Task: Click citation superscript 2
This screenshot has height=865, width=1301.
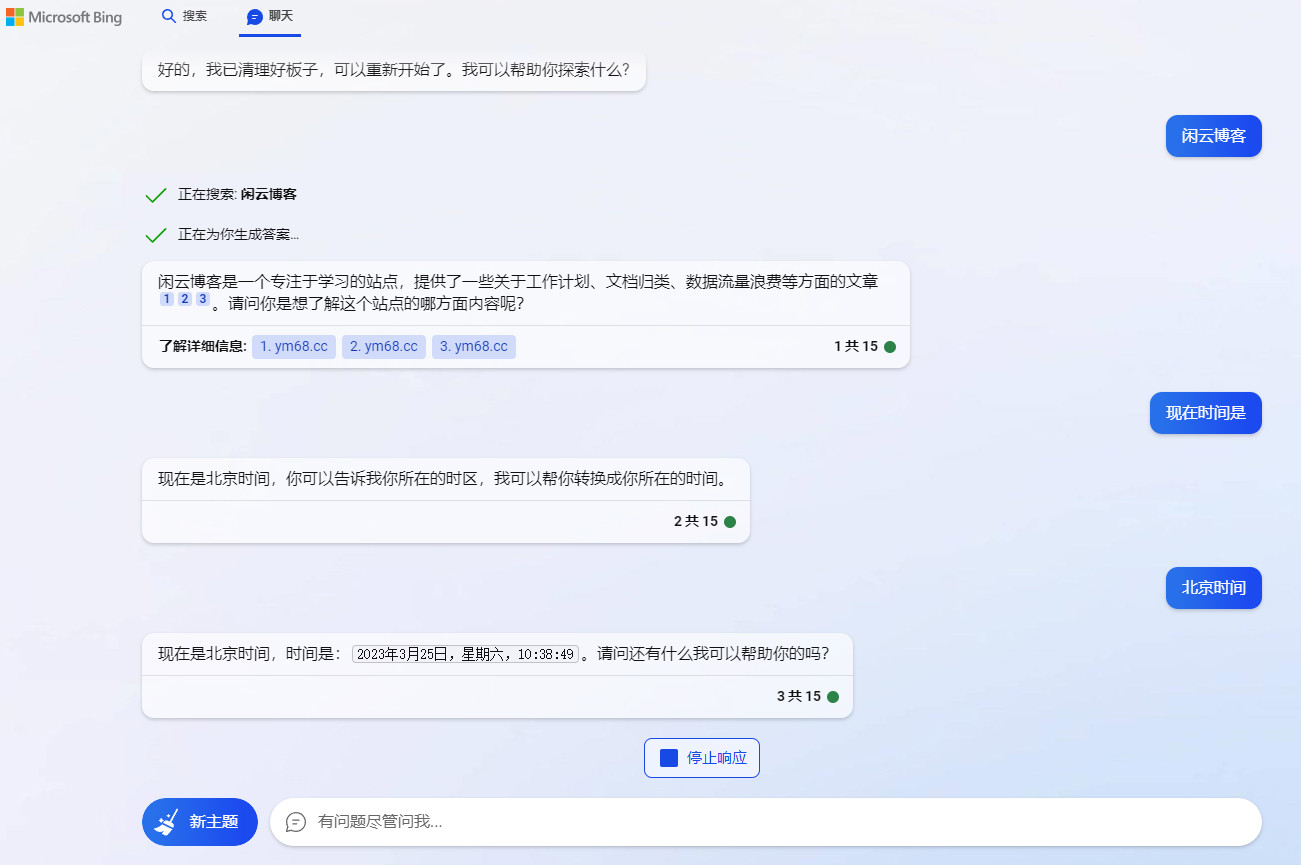Action: (x=185, y=299)
